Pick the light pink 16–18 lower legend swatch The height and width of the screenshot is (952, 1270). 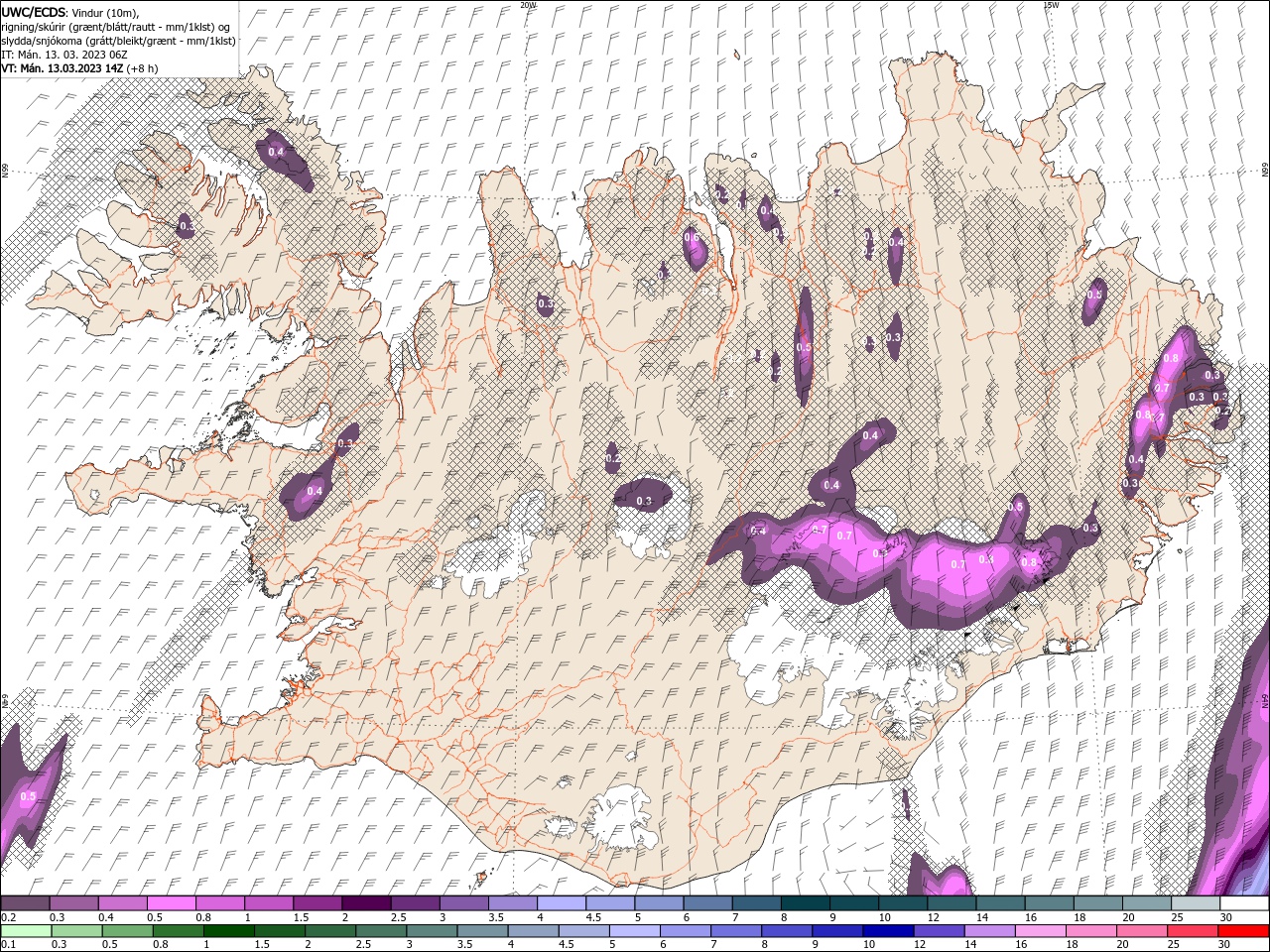coord(1041,930)
